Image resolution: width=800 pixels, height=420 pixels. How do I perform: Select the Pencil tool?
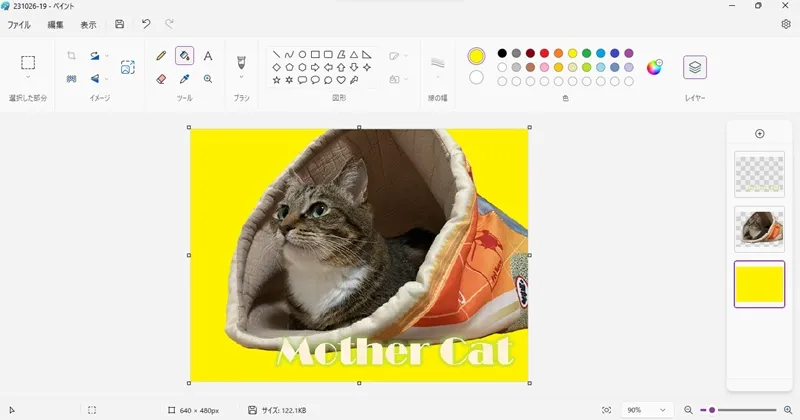(161, 57)
